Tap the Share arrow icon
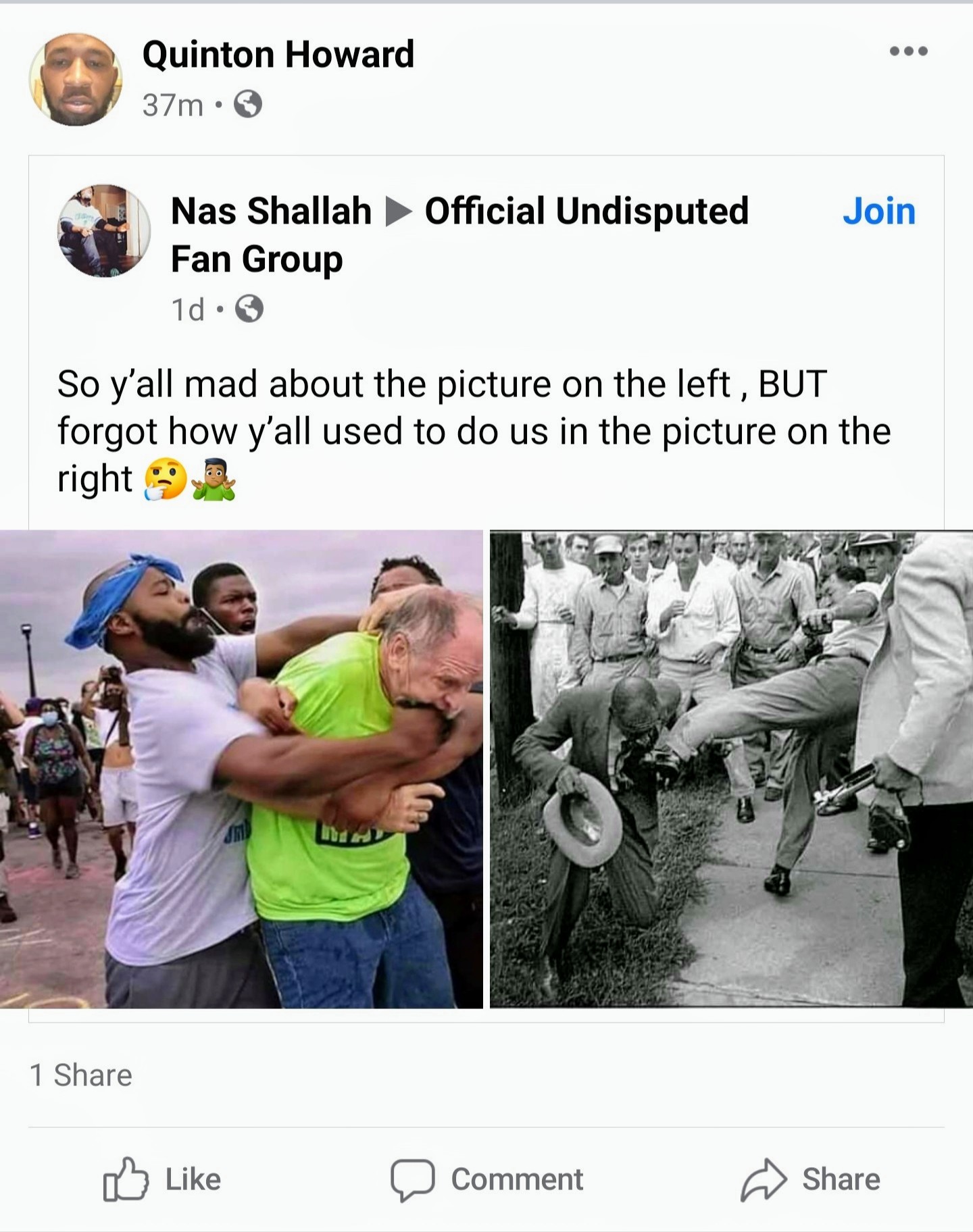Viewport: 973px width, 1232px height. click(764, 1180)
